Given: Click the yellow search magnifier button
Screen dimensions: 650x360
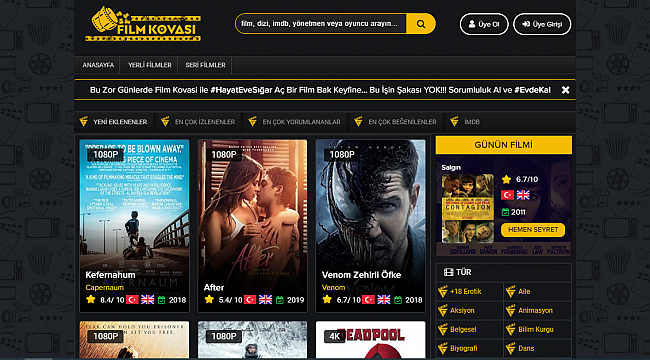Looking at the screenshot, I should point(421,24).
